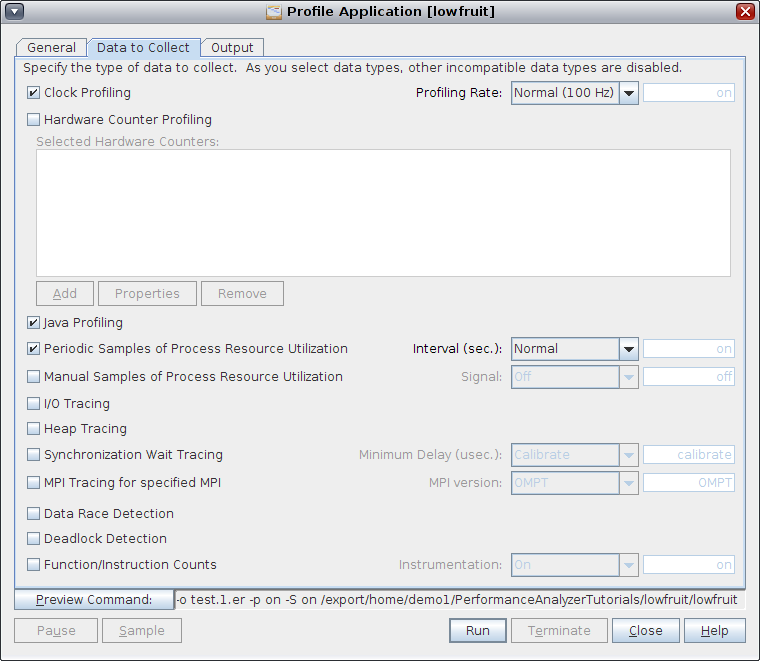760x661 pixels.
Task: Click the Terminate button
Action: (x=559, y=630)
